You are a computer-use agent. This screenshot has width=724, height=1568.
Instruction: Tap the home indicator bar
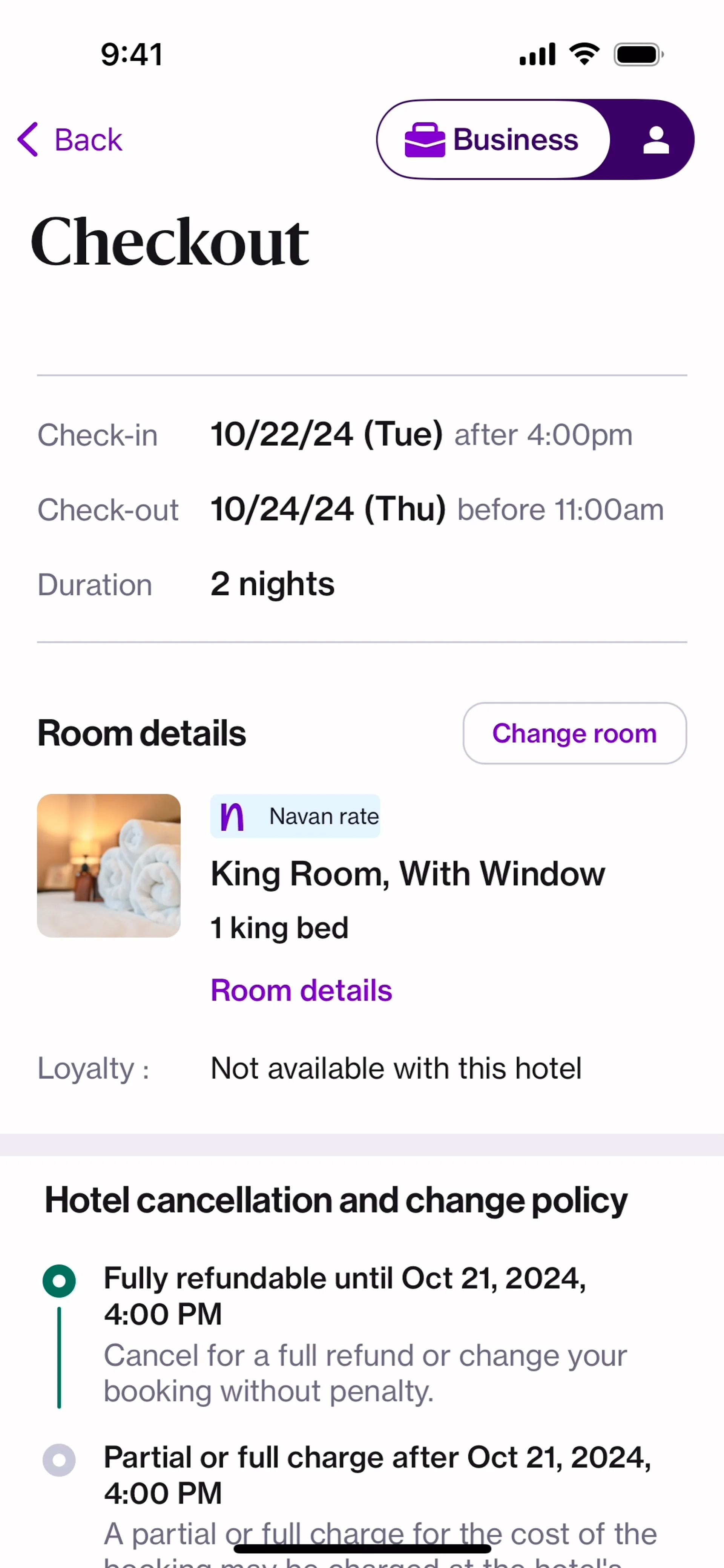pyautogui.click(x=362, y=1548)
